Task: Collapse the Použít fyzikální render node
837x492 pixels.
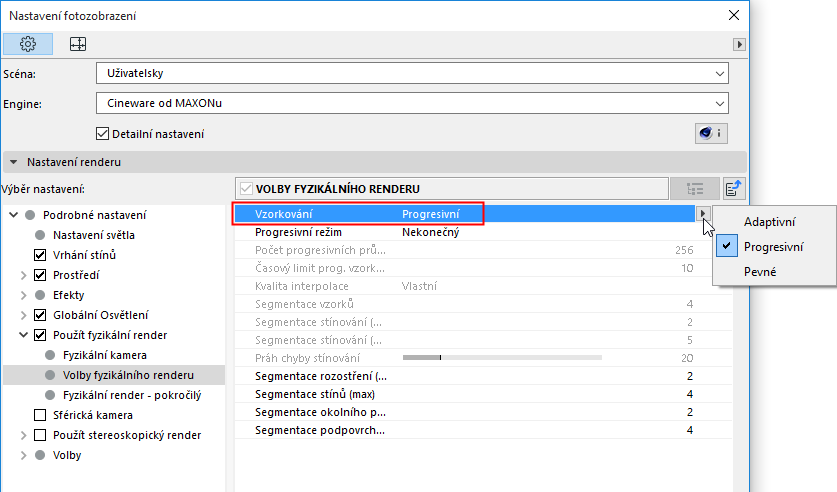Action: [23, 335]
